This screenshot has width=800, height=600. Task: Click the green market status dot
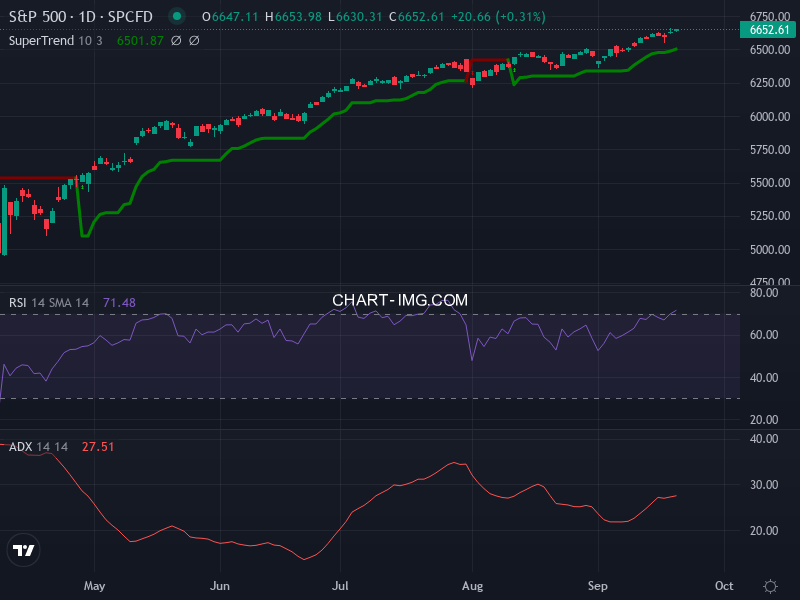[177, 17]
